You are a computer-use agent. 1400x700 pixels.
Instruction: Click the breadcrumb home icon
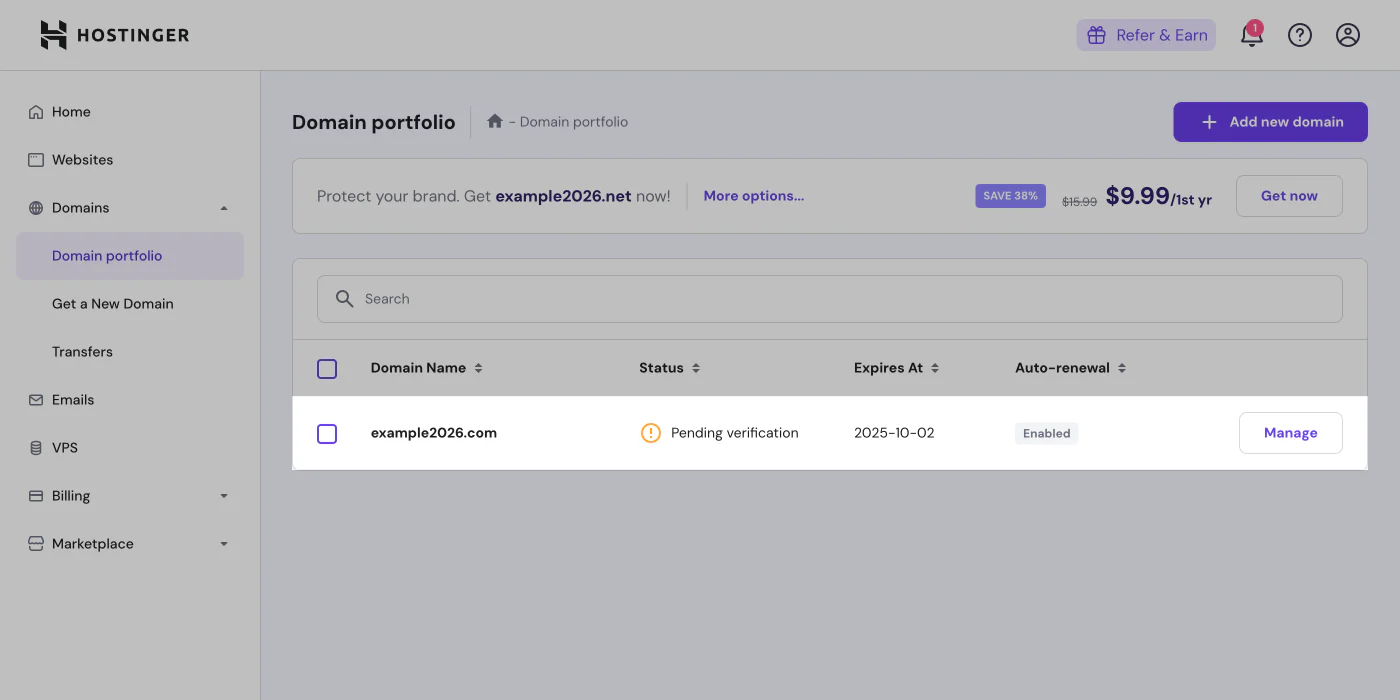(494, 120)
